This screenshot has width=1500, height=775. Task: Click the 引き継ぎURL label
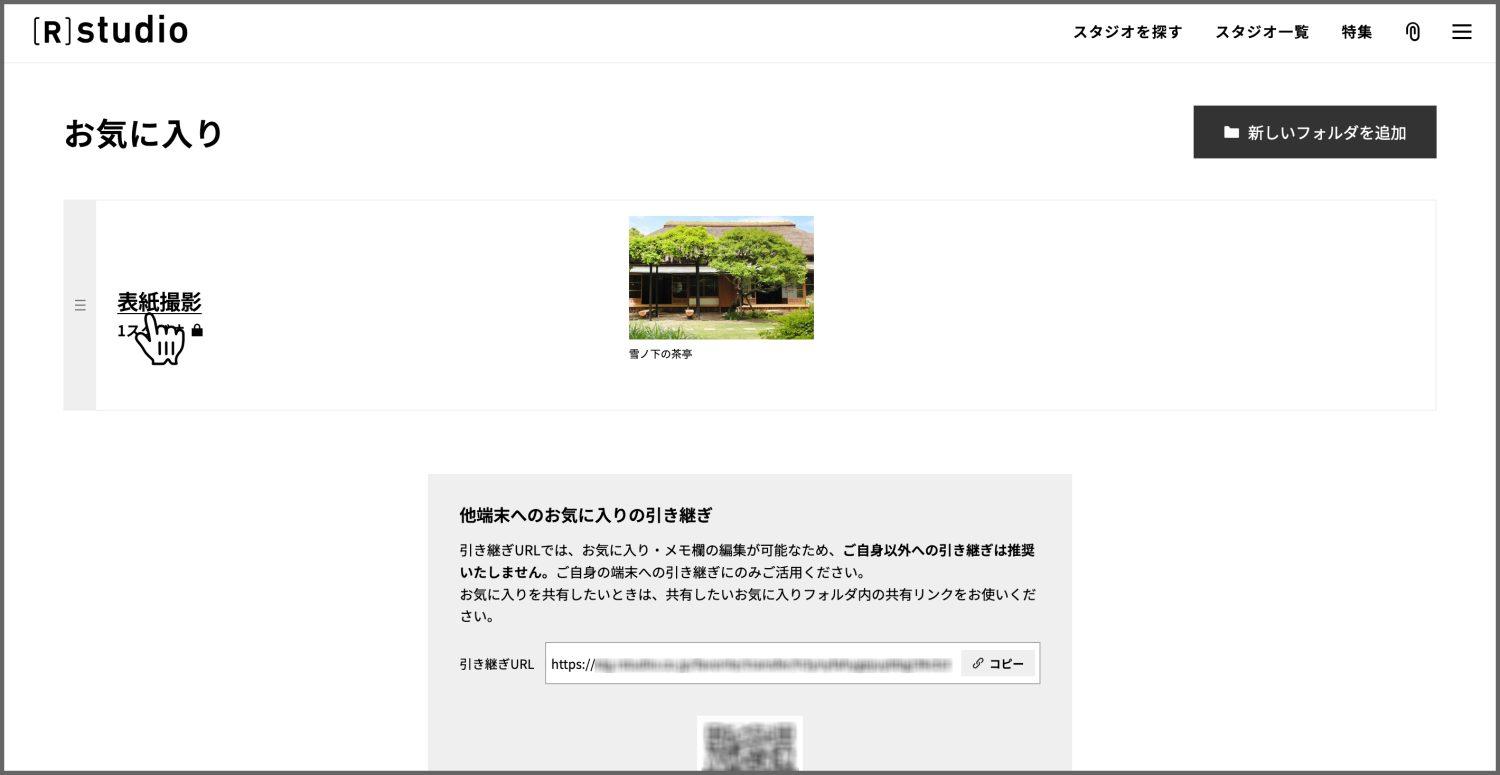pos(496,664)
